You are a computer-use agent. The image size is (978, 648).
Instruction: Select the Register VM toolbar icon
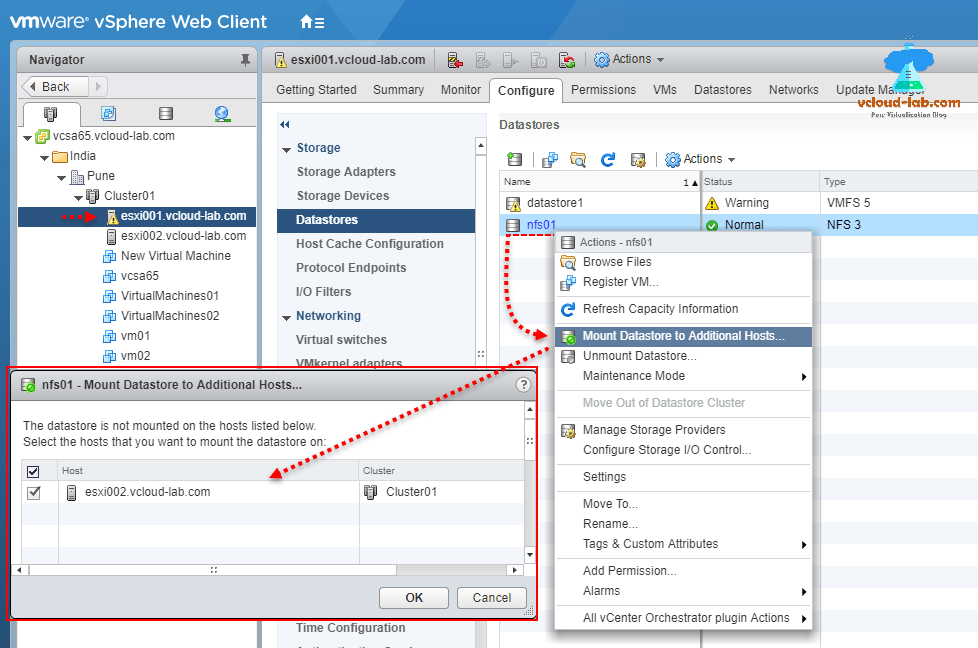pos(551,159)
